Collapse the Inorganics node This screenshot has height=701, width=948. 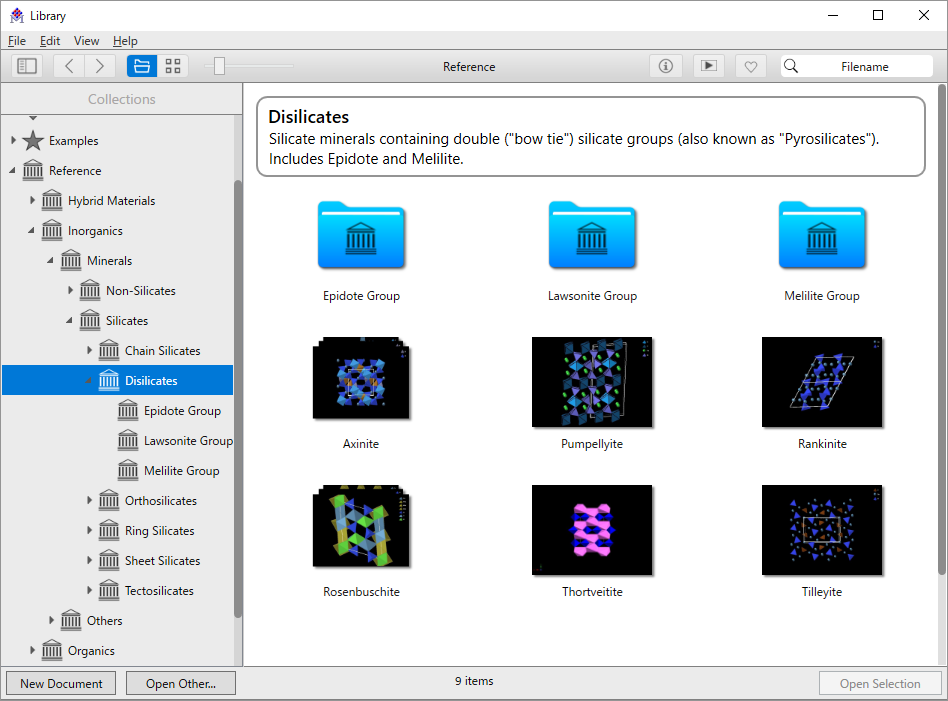click(31, 230)
